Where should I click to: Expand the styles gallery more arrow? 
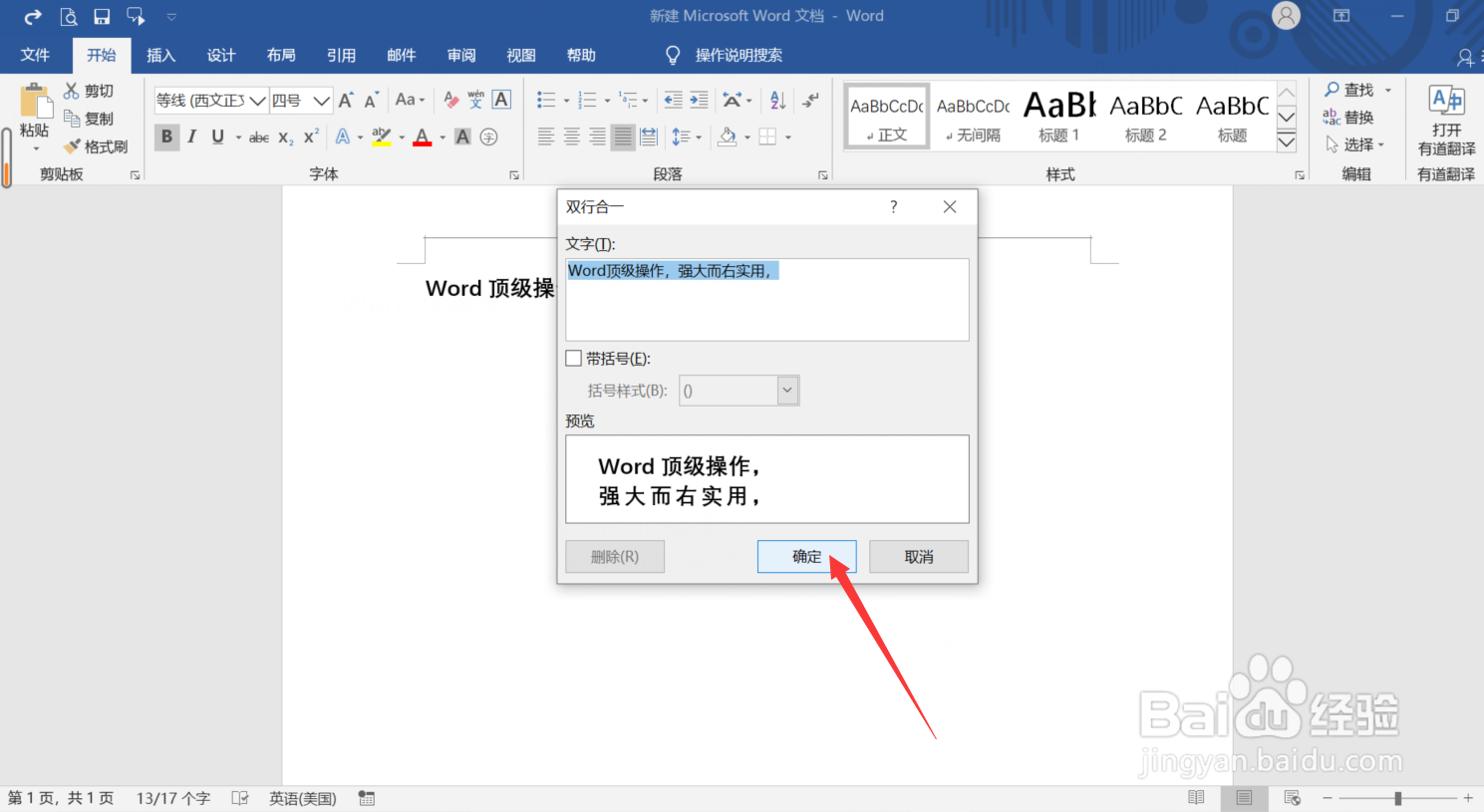click(1287, 141)
